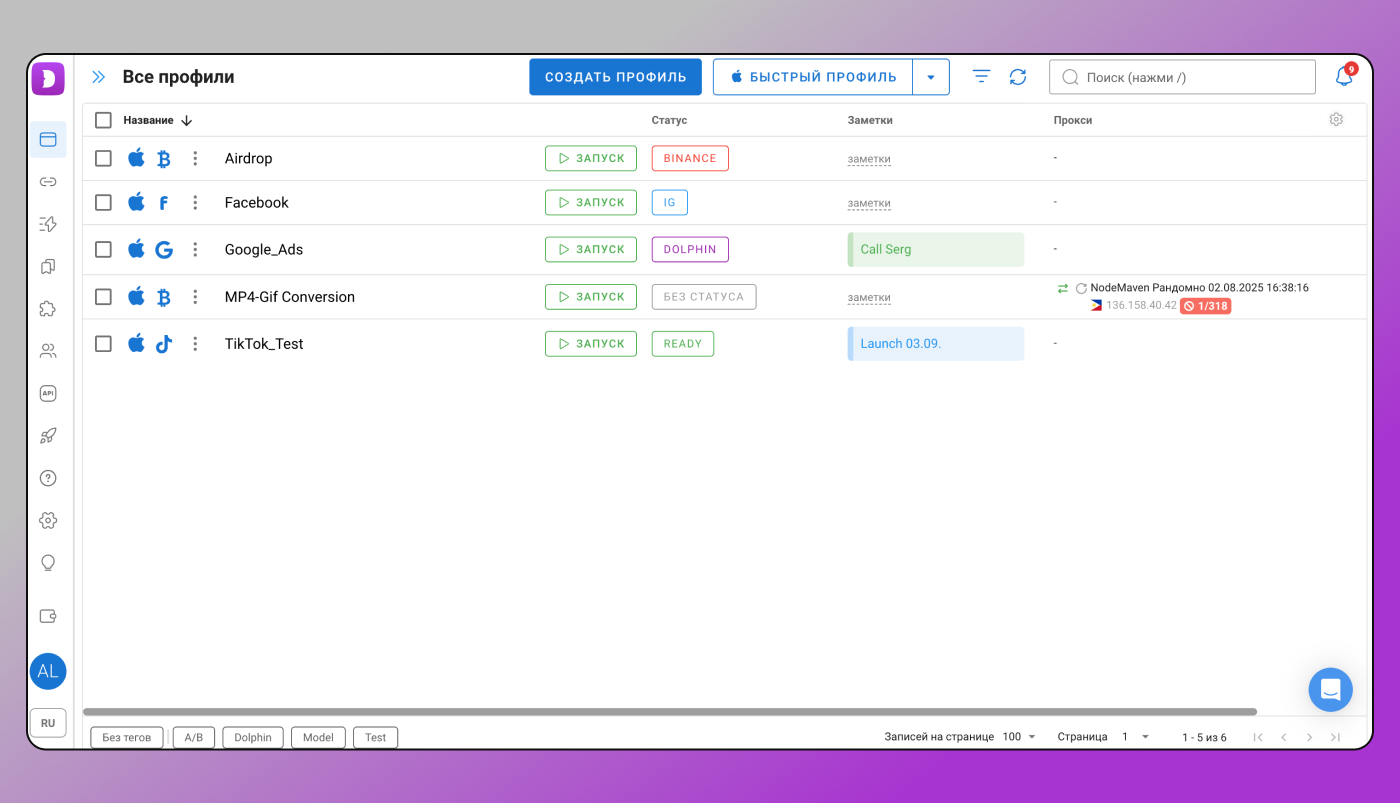Click the refresh profiles icon
Screen dimensions: 1400x803
click(1017, 77)
